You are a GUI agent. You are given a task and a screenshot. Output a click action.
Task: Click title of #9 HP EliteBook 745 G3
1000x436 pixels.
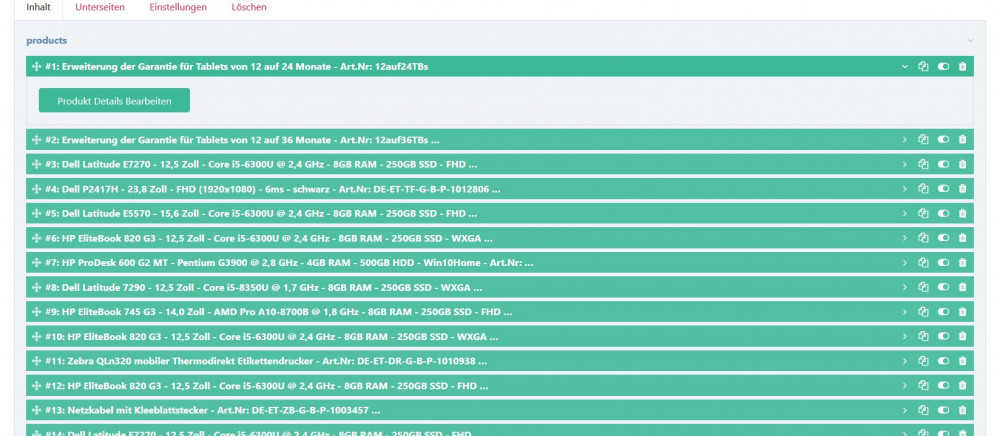tap(278, 312)
